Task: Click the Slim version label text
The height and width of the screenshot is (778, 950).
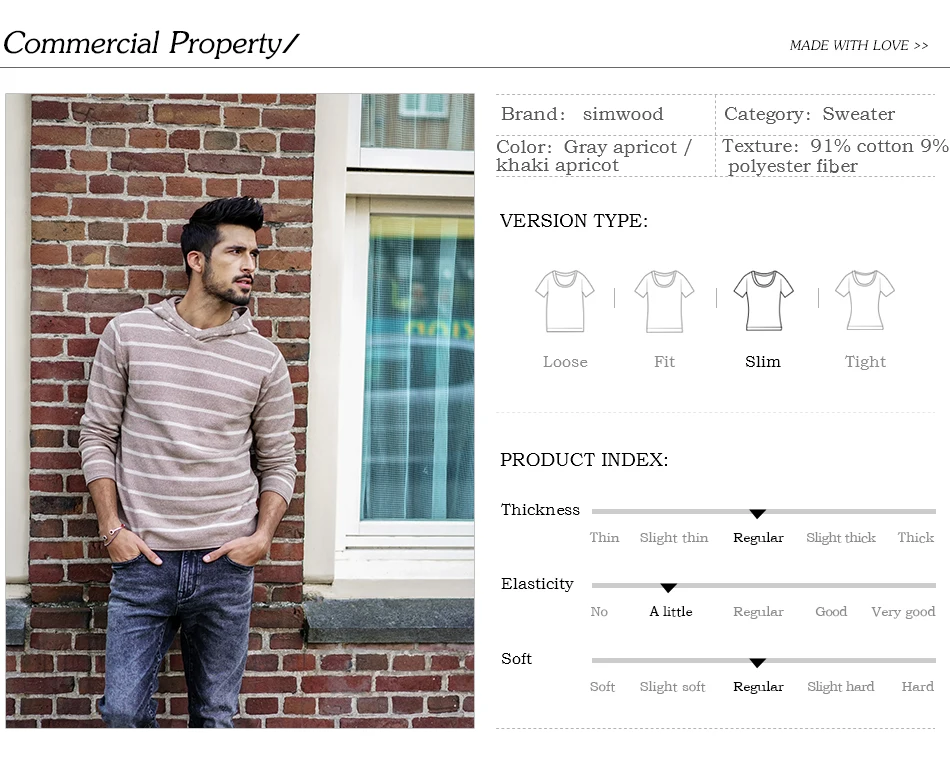Action: tap(763, 362)
